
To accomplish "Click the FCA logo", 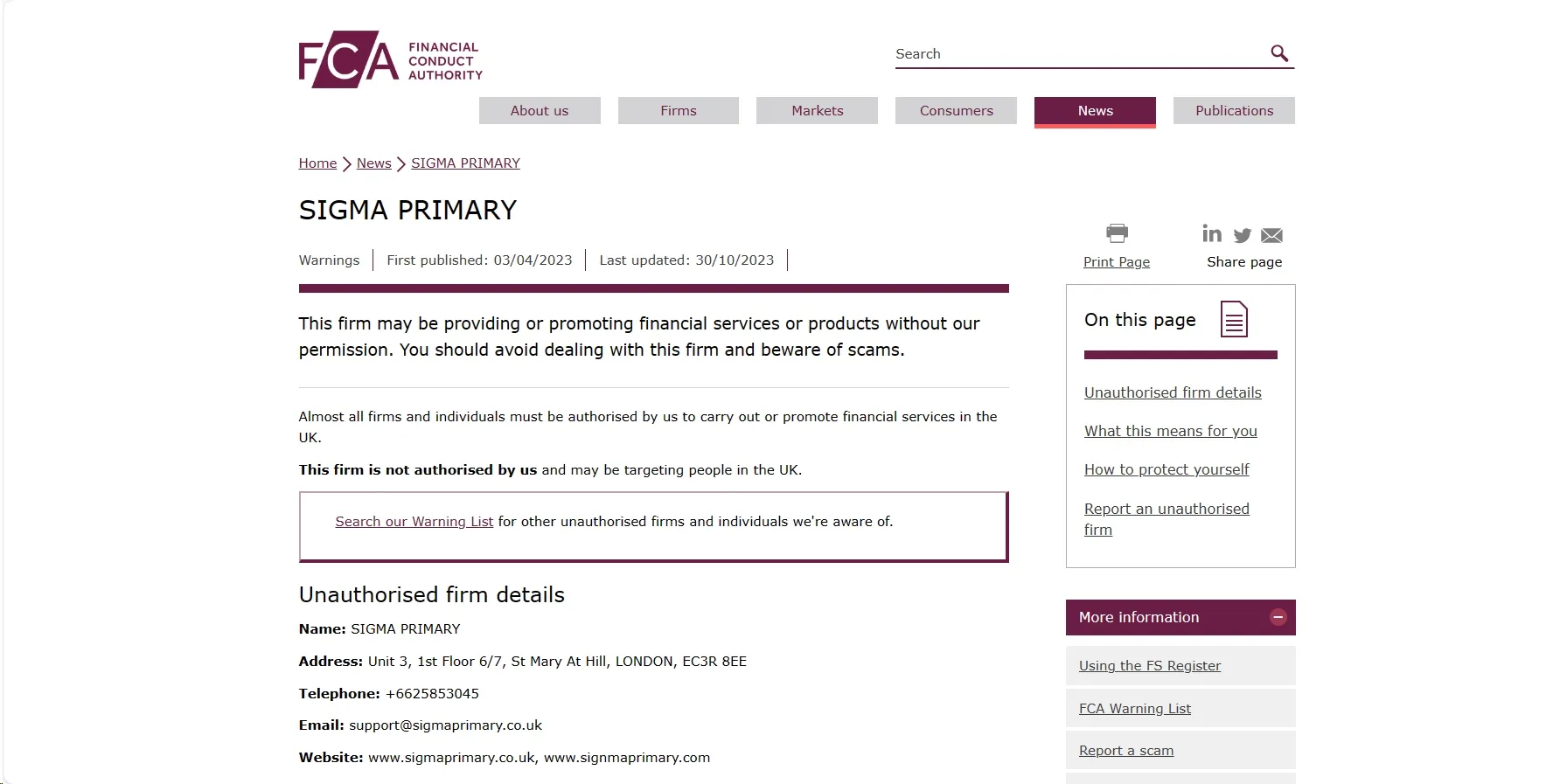I will click(390, 59).
